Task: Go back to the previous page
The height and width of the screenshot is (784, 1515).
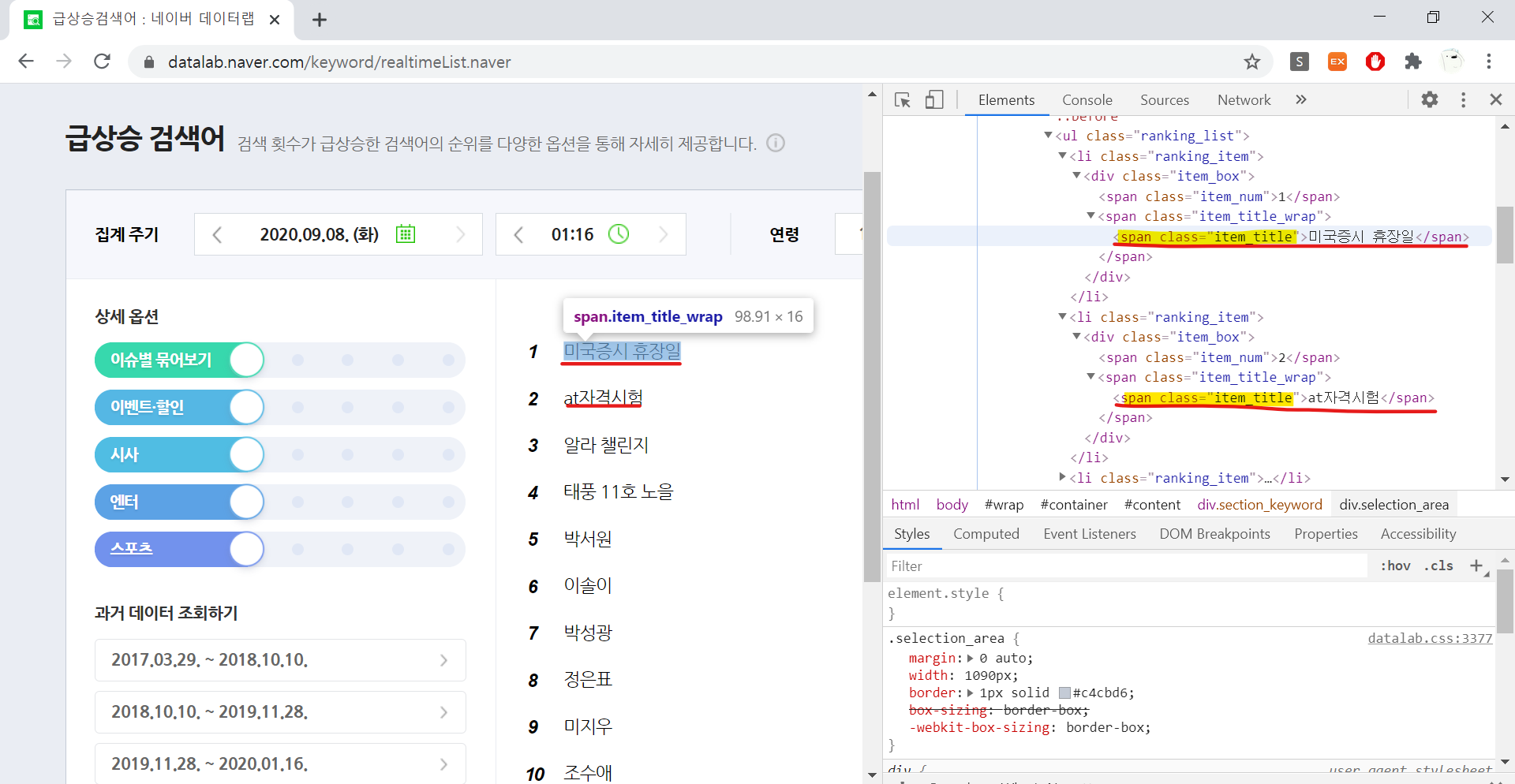Action: (26, 62)
